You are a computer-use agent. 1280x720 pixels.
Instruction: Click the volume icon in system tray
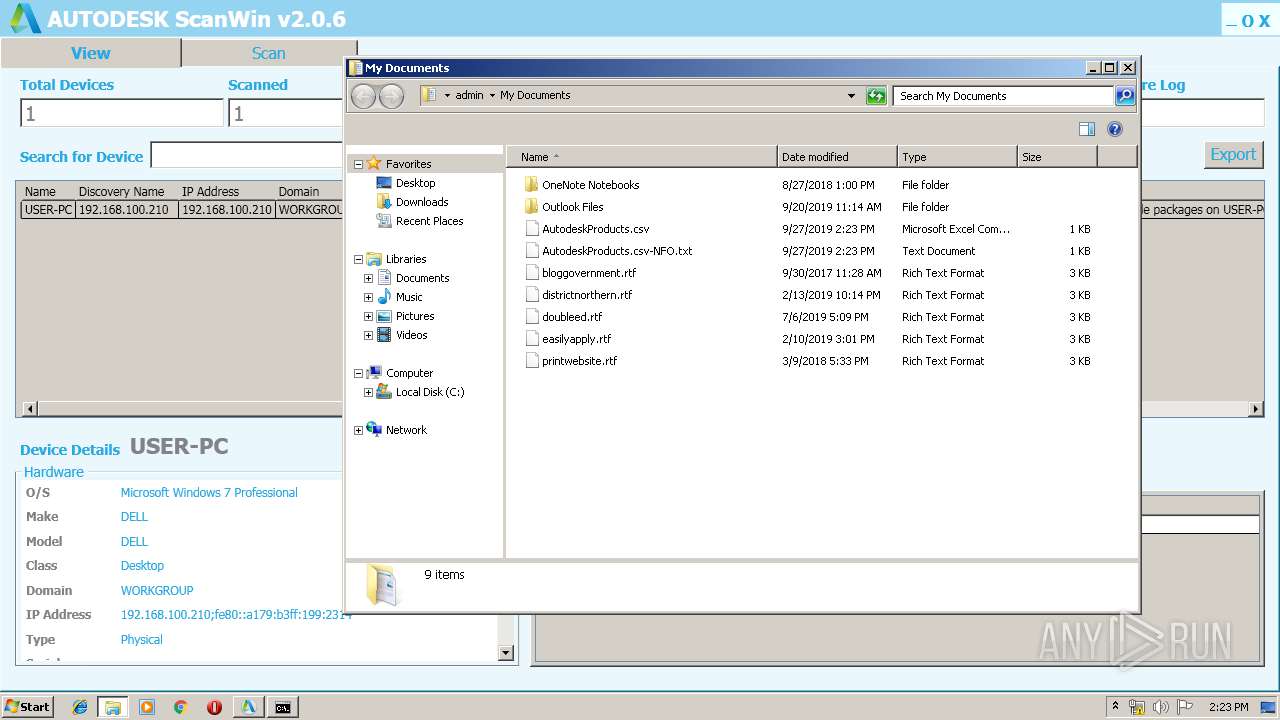coord(1161,707)
